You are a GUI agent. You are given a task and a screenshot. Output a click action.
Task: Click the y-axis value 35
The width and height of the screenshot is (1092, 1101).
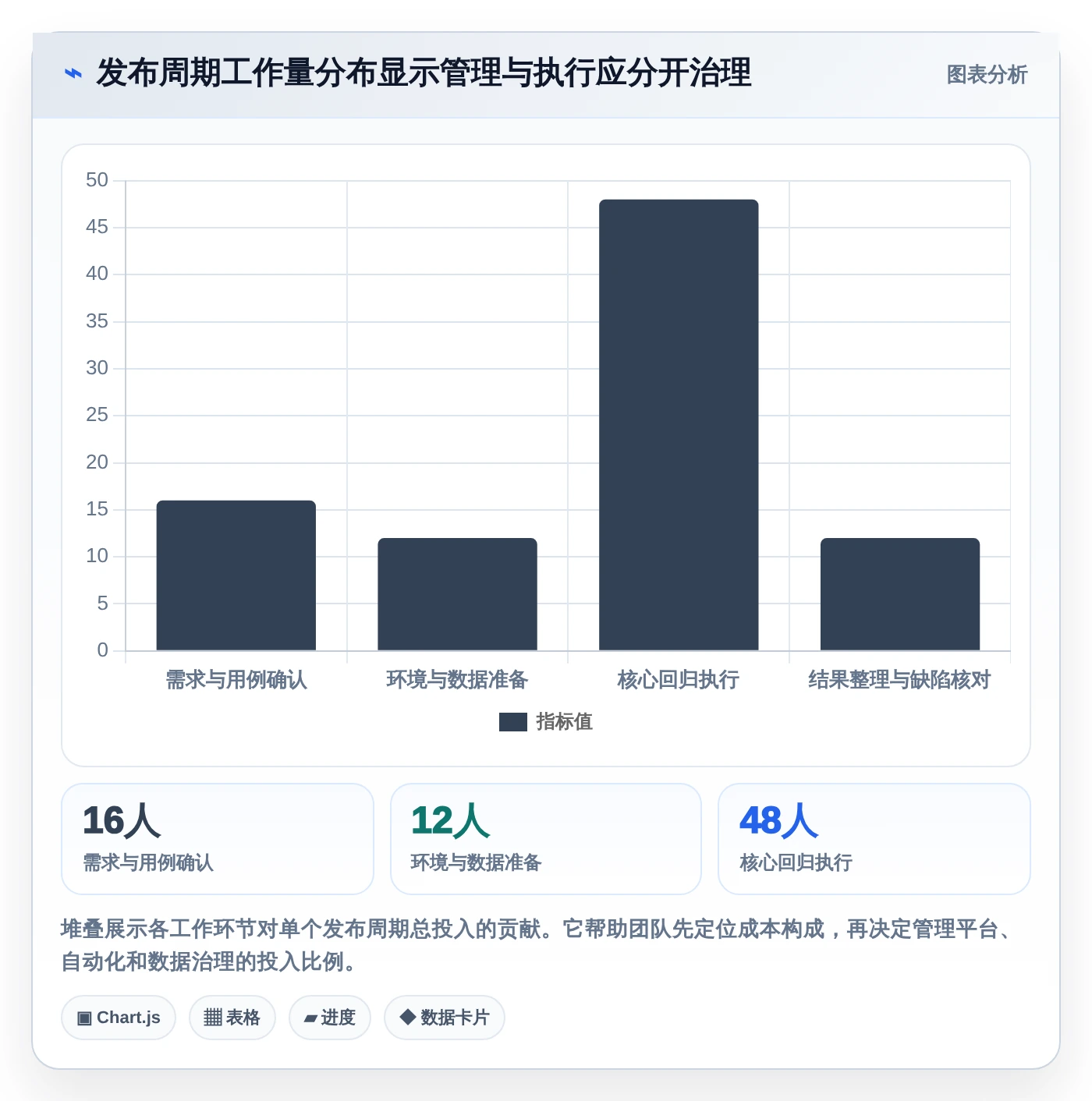[x=97, y=321]
